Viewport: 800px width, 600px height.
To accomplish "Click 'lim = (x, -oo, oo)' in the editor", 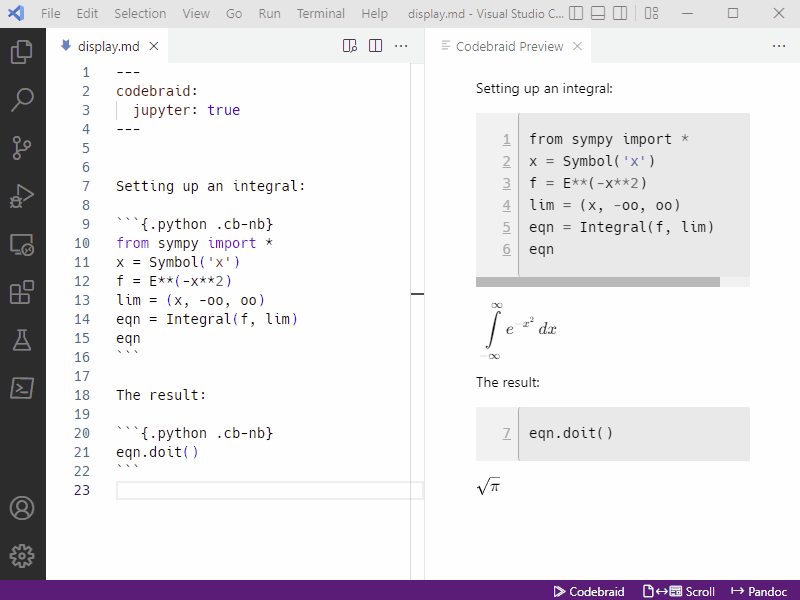I will [x=190, y=301].
